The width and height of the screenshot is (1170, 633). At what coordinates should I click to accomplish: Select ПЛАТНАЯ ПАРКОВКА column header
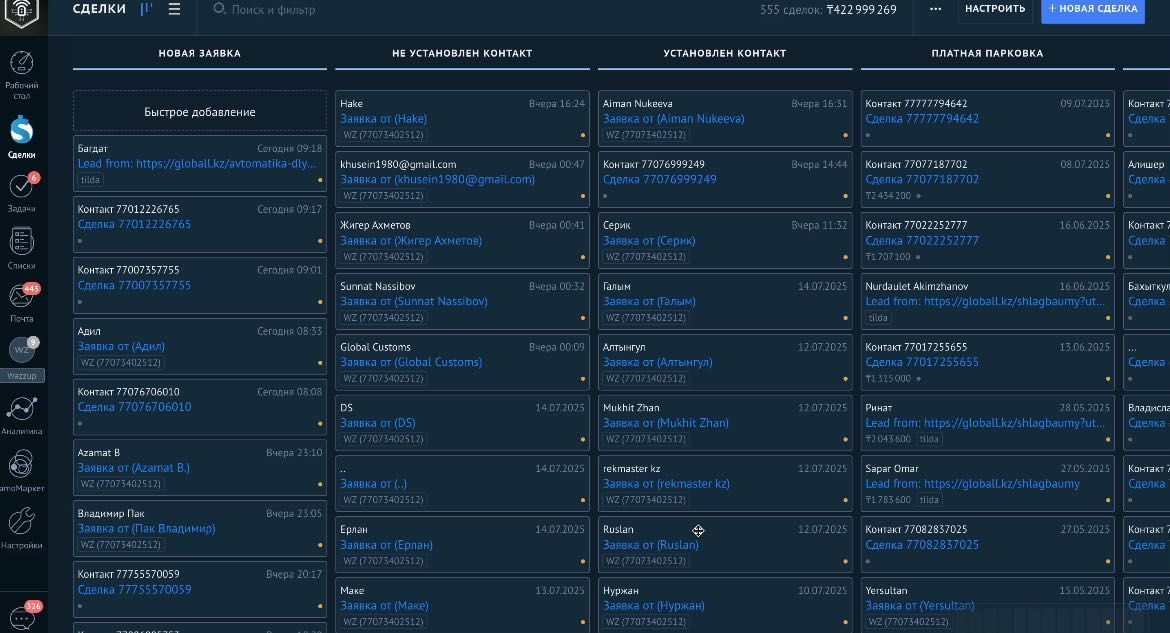[987, 53]
